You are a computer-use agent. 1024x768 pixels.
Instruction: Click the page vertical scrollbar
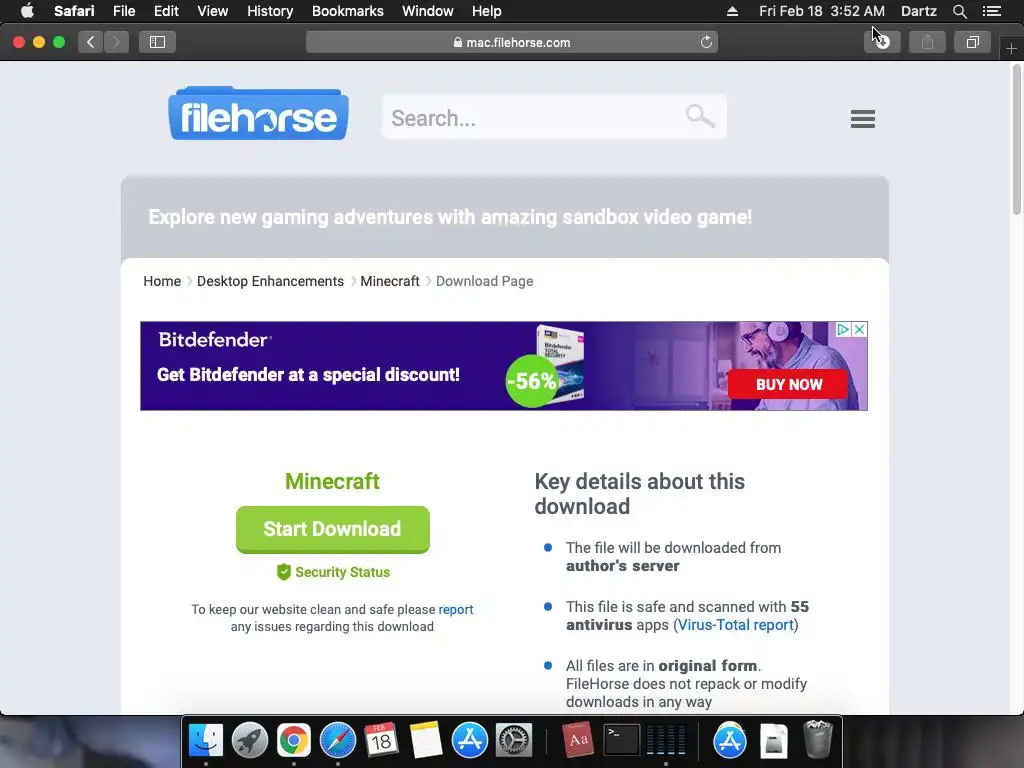click(x=1017, y=138)
